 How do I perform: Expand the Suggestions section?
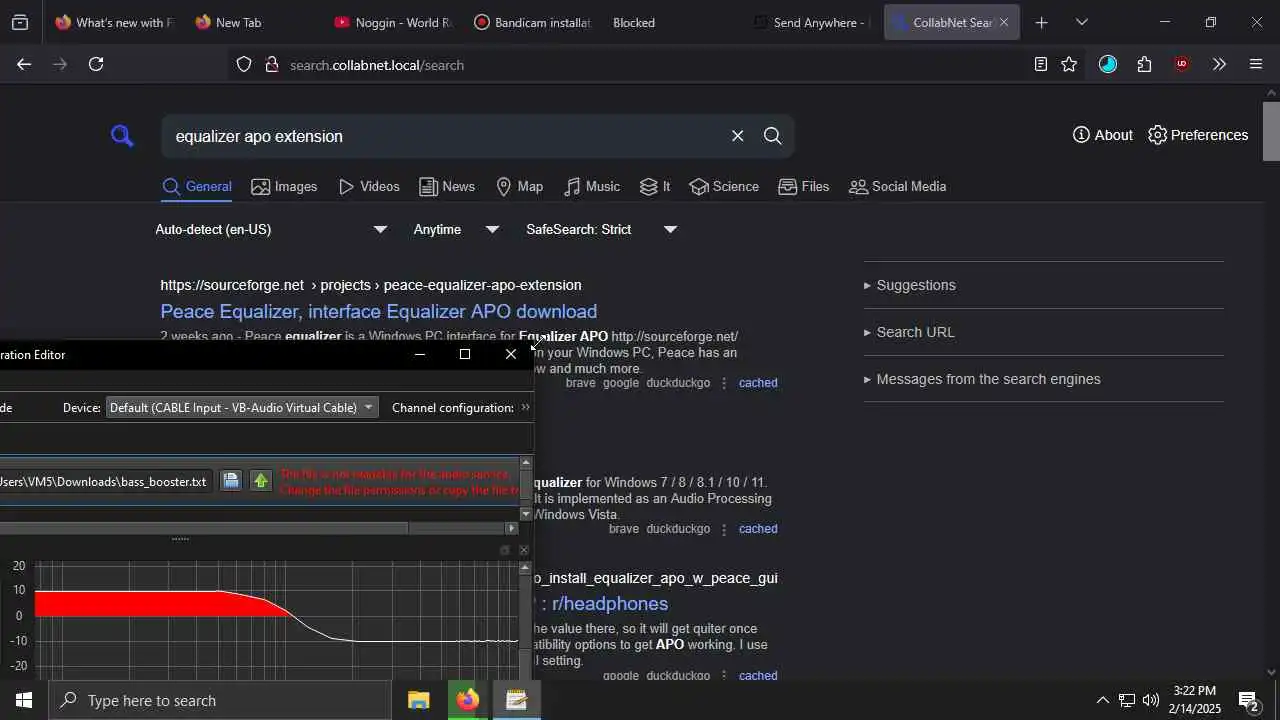click(x=910, y=285)
